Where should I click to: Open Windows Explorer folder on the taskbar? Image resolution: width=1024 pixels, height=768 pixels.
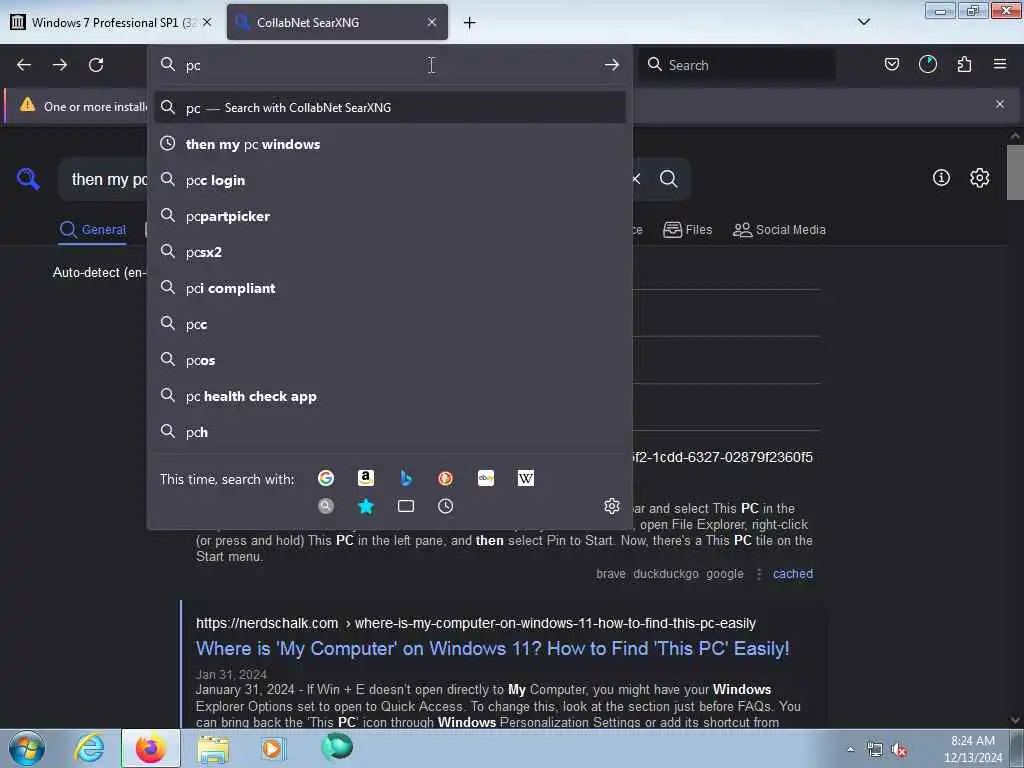coord(214,748)
